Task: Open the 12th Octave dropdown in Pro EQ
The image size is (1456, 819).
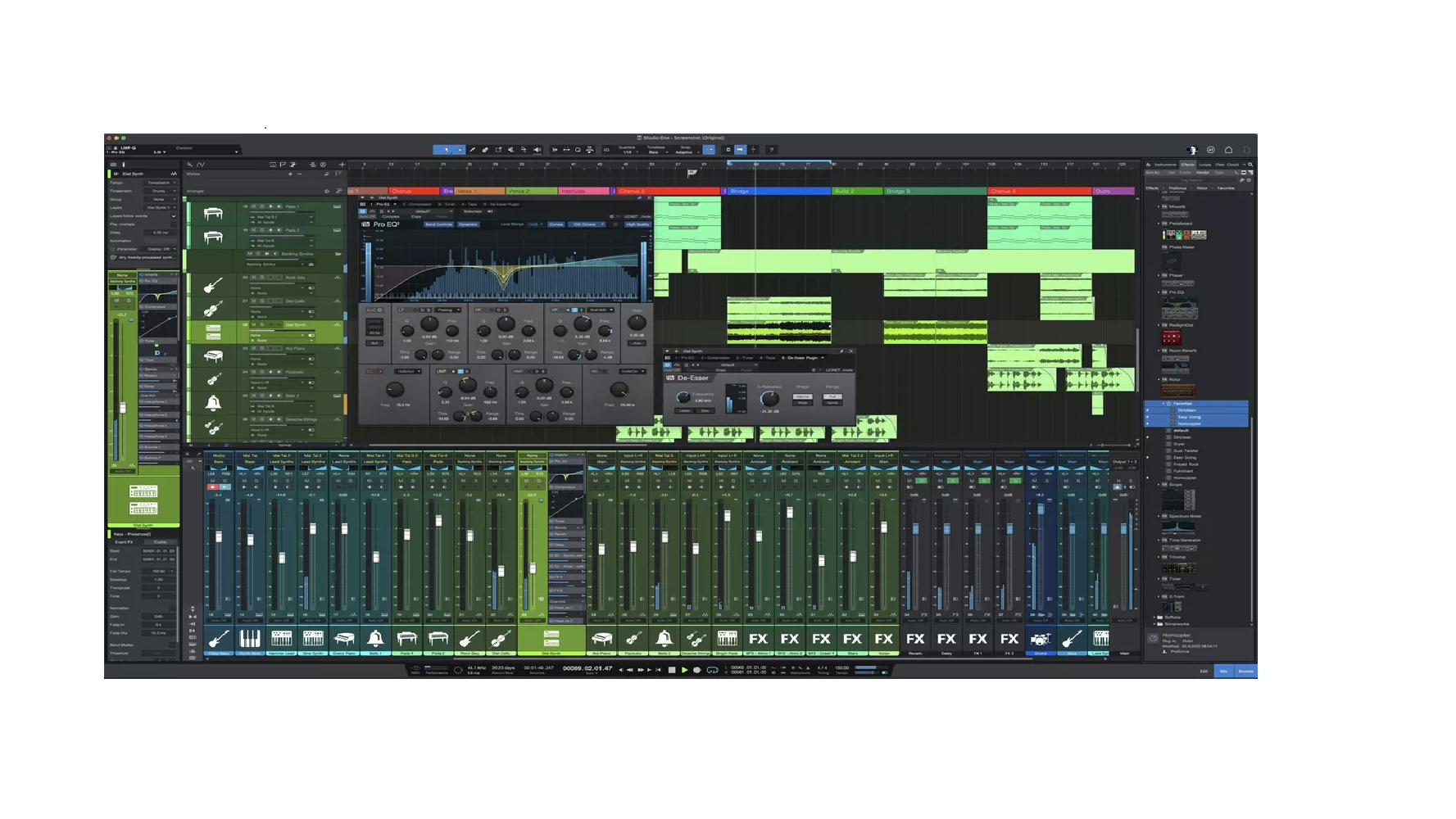Action: pyautogui.click(x=587, y=224)
